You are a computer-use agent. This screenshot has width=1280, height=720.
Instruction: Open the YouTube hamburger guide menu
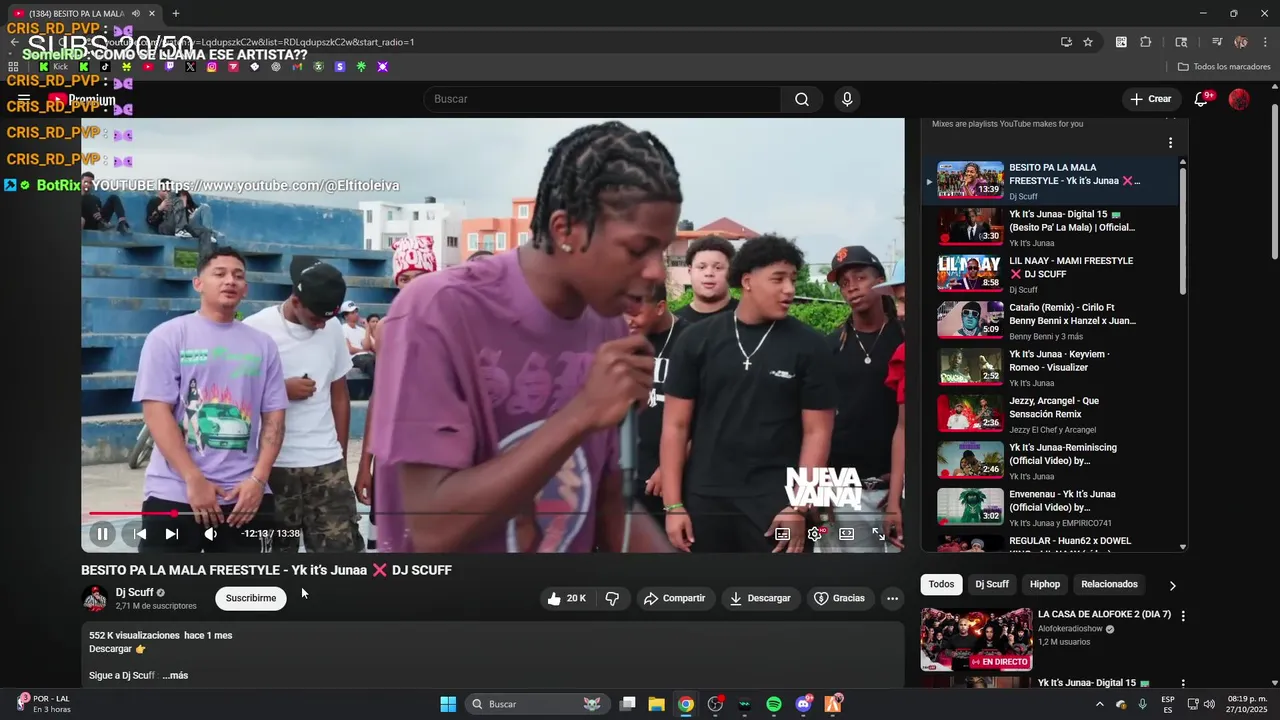(x=24, y=99)
